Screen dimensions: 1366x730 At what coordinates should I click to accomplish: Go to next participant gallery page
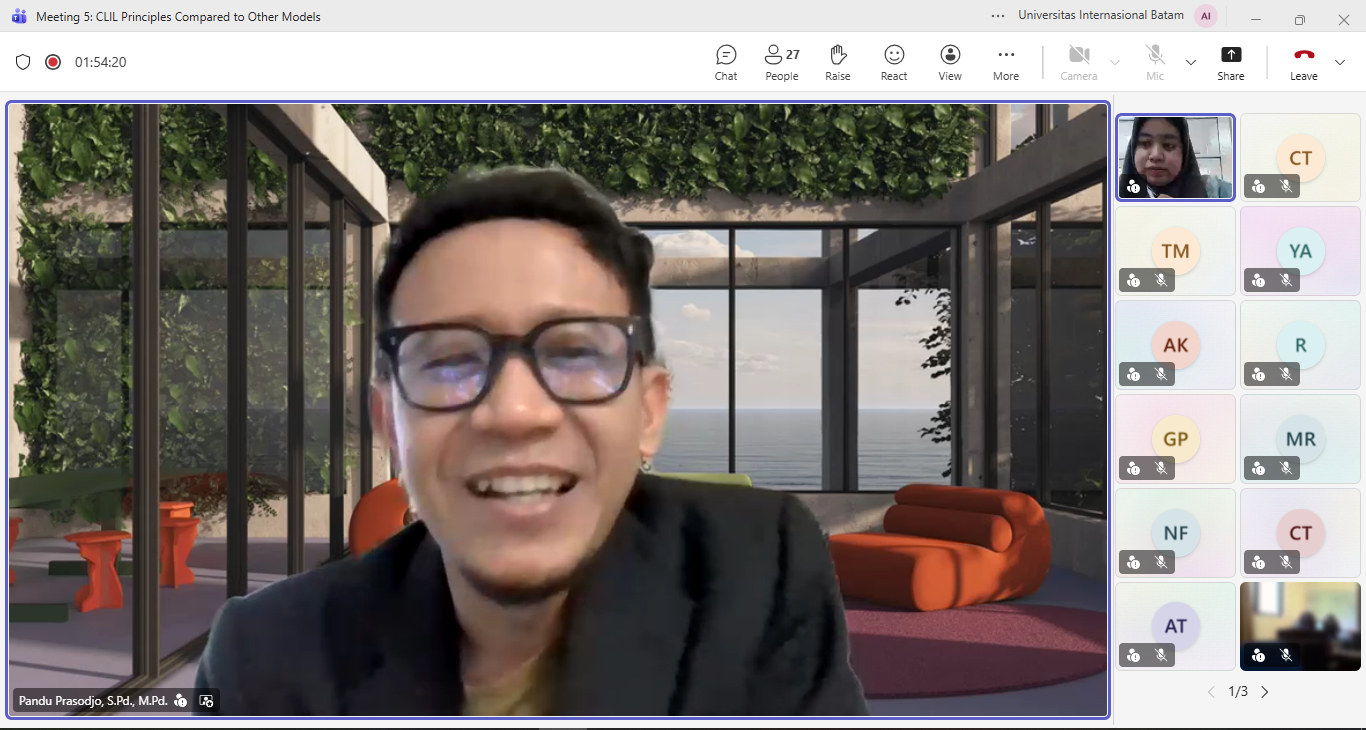(1265, 692)
